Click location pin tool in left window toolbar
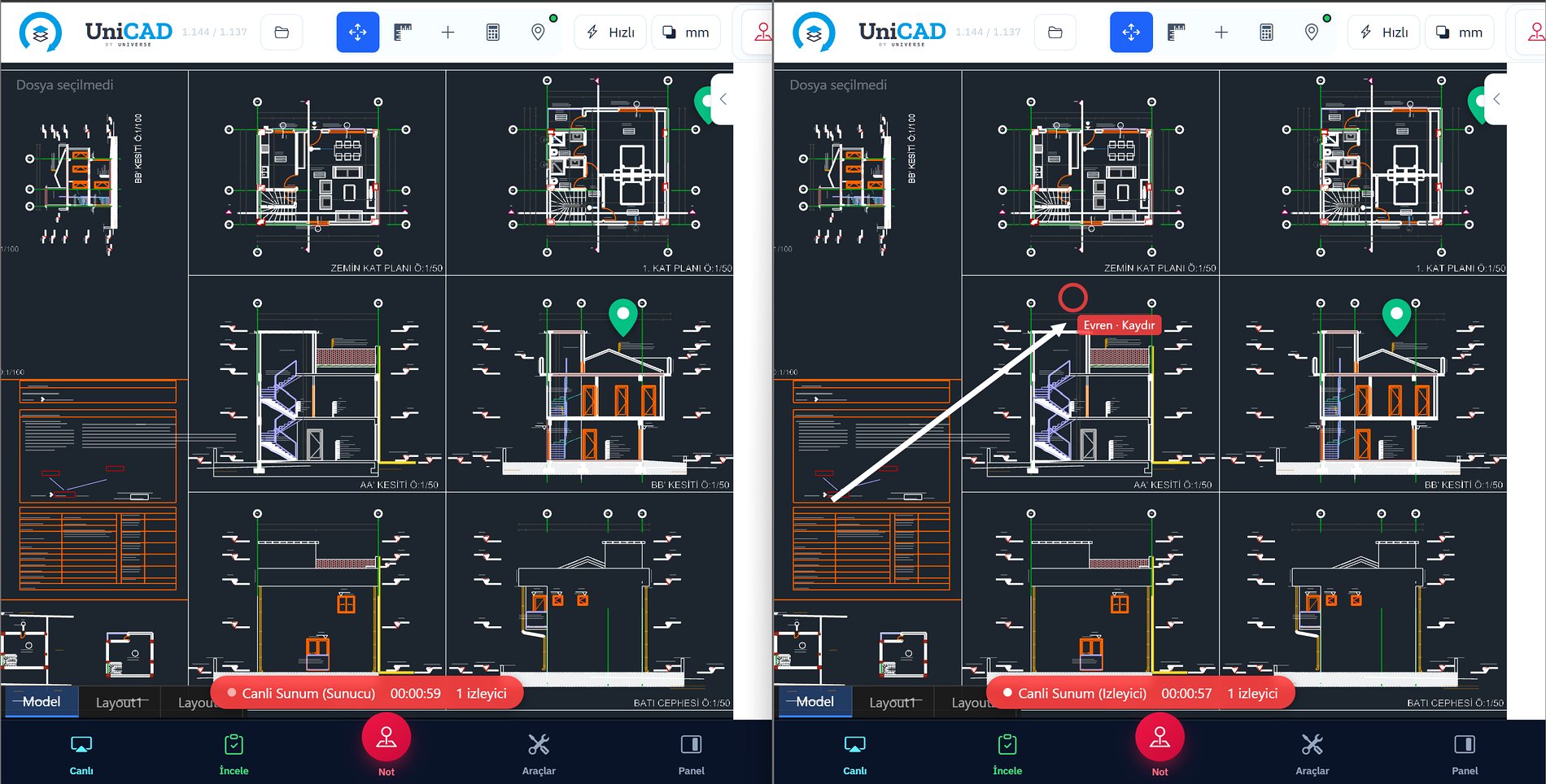The width and height of the screenshot is (1546, 784). coord(538,33)
